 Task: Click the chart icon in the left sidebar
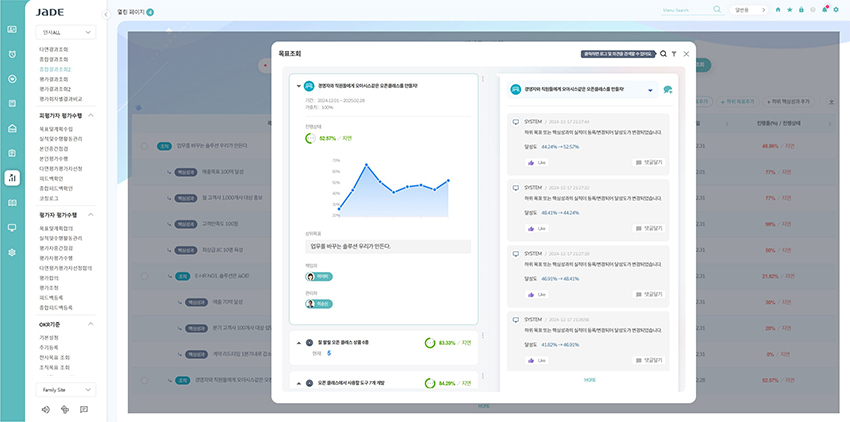click(12, 178)
